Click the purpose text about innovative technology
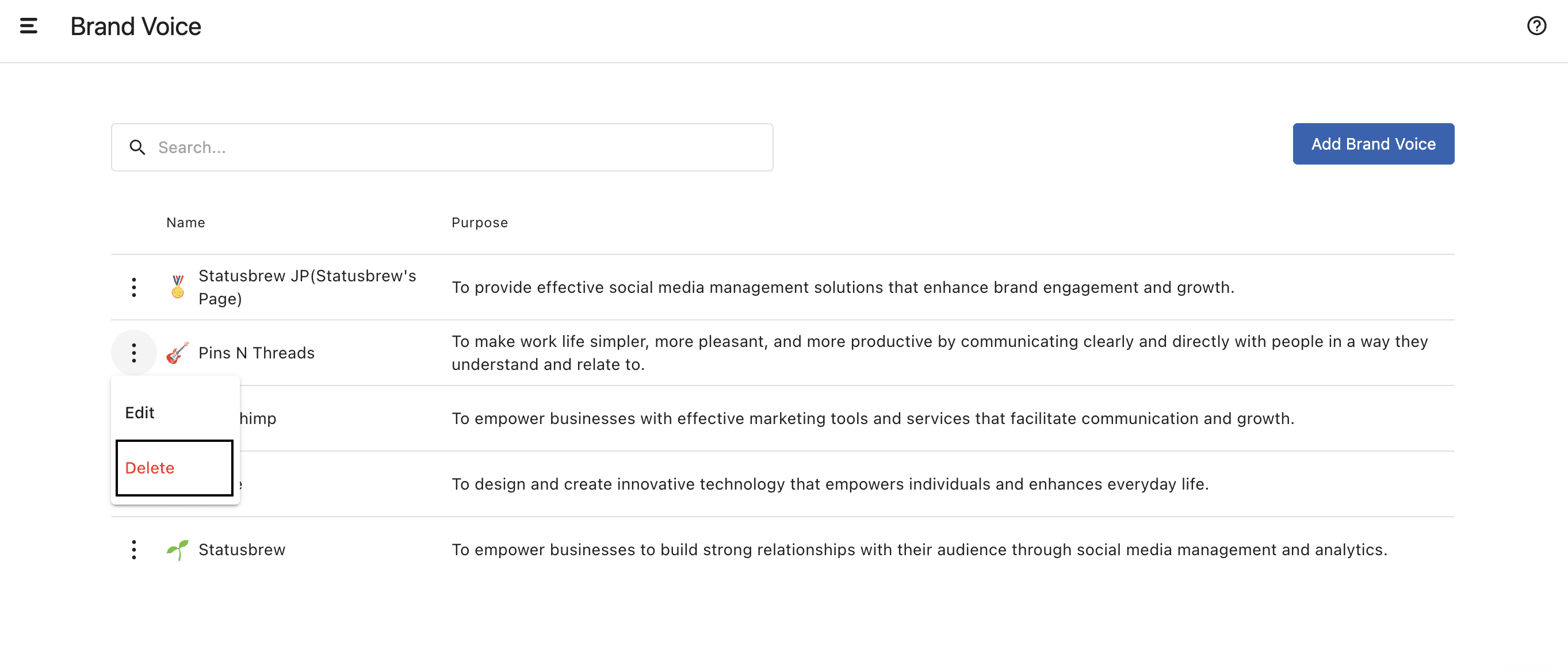1568x672 pixels. 829,484
